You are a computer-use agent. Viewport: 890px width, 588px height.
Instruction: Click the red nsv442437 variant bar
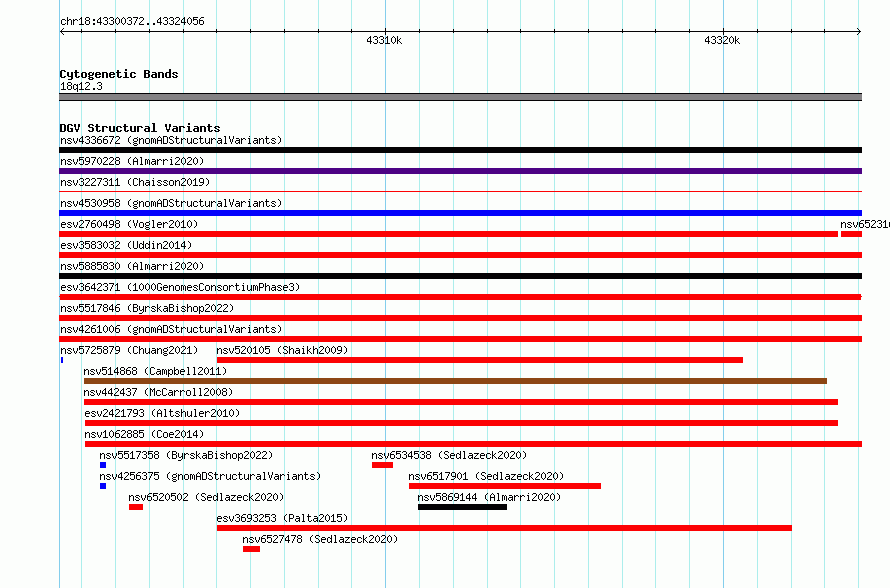(x=461, y=402)
